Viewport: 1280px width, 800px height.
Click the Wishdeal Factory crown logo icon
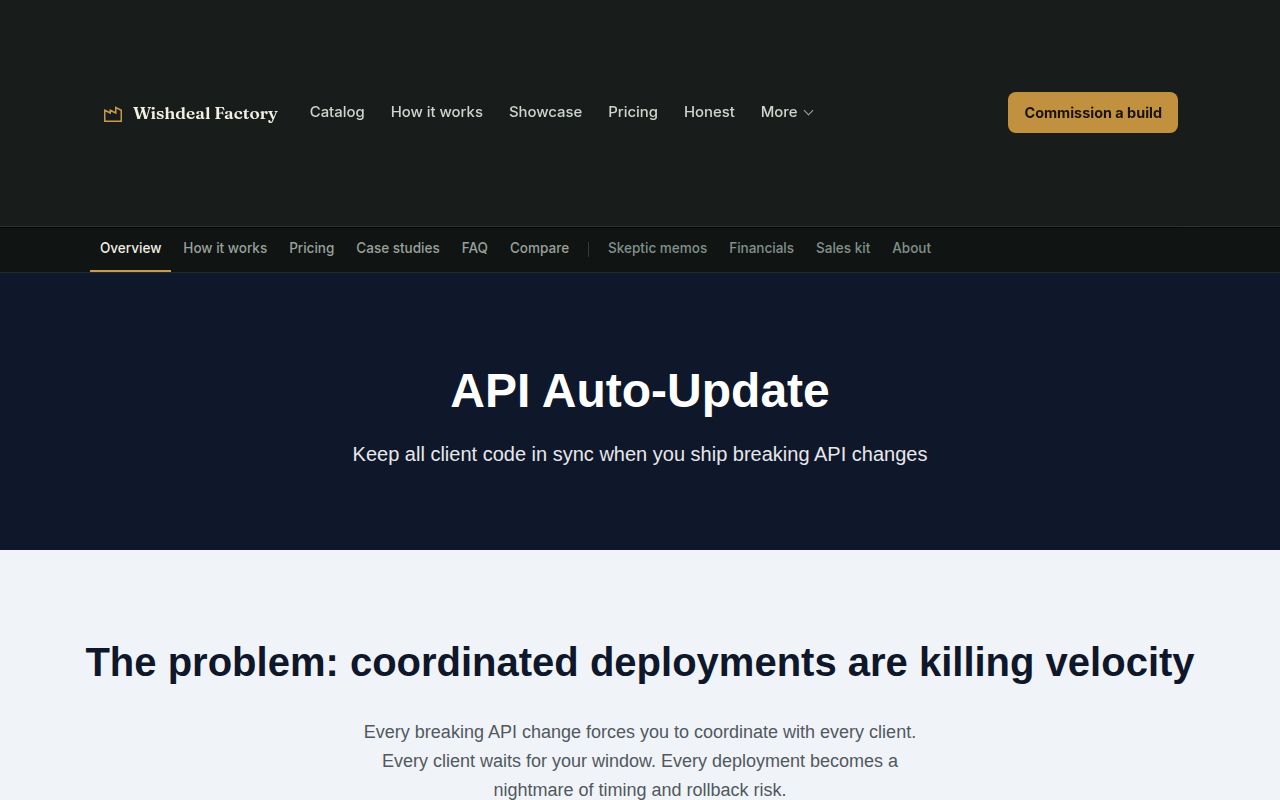[x=113, y=114]
